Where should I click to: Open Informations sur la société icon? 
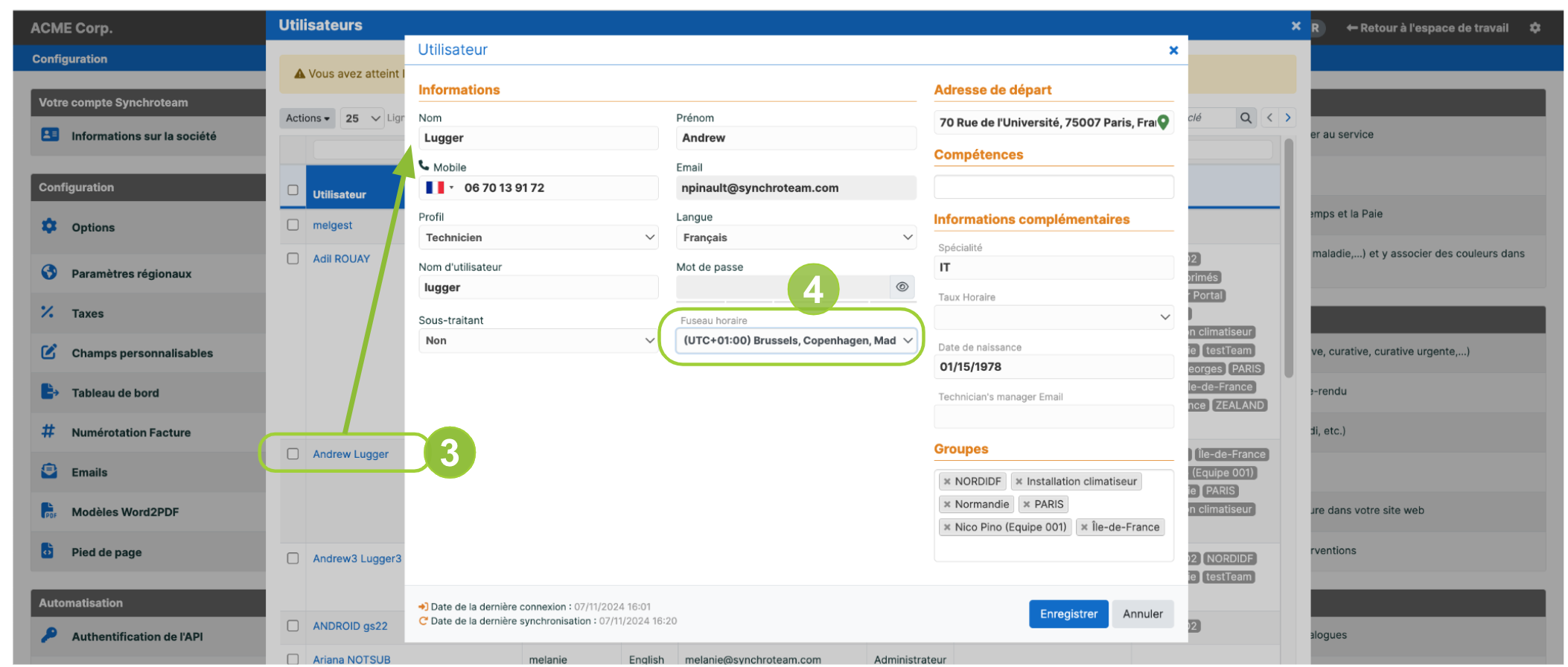pos(50,135)
